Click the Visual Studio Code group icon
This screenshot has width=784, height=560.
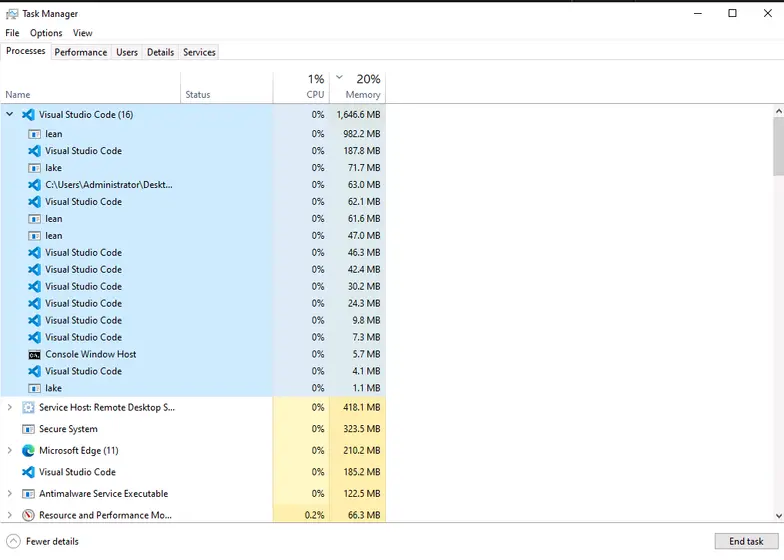point(28,114)
